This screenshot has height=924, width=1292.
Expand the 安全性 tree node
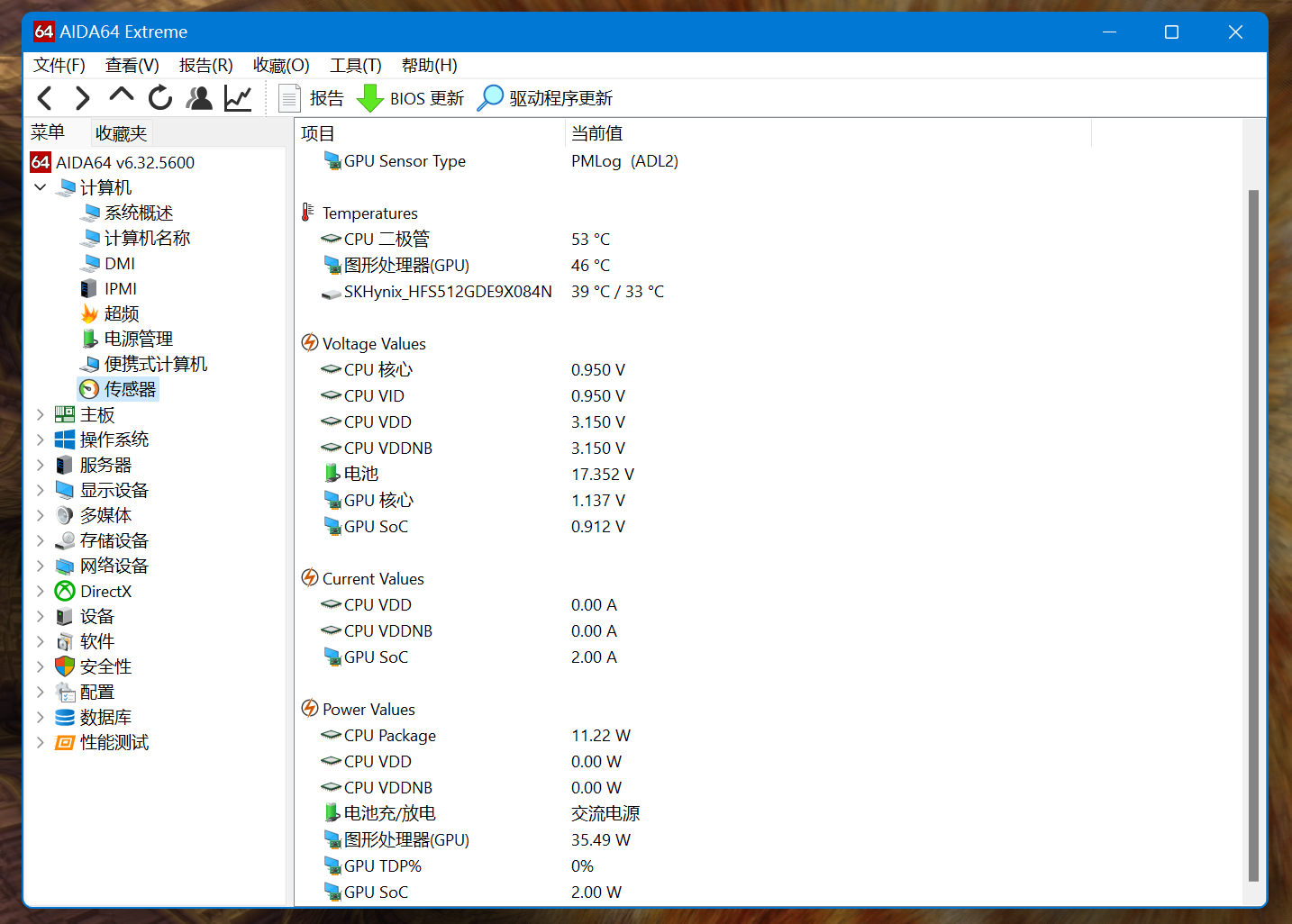tap(40, 666)
